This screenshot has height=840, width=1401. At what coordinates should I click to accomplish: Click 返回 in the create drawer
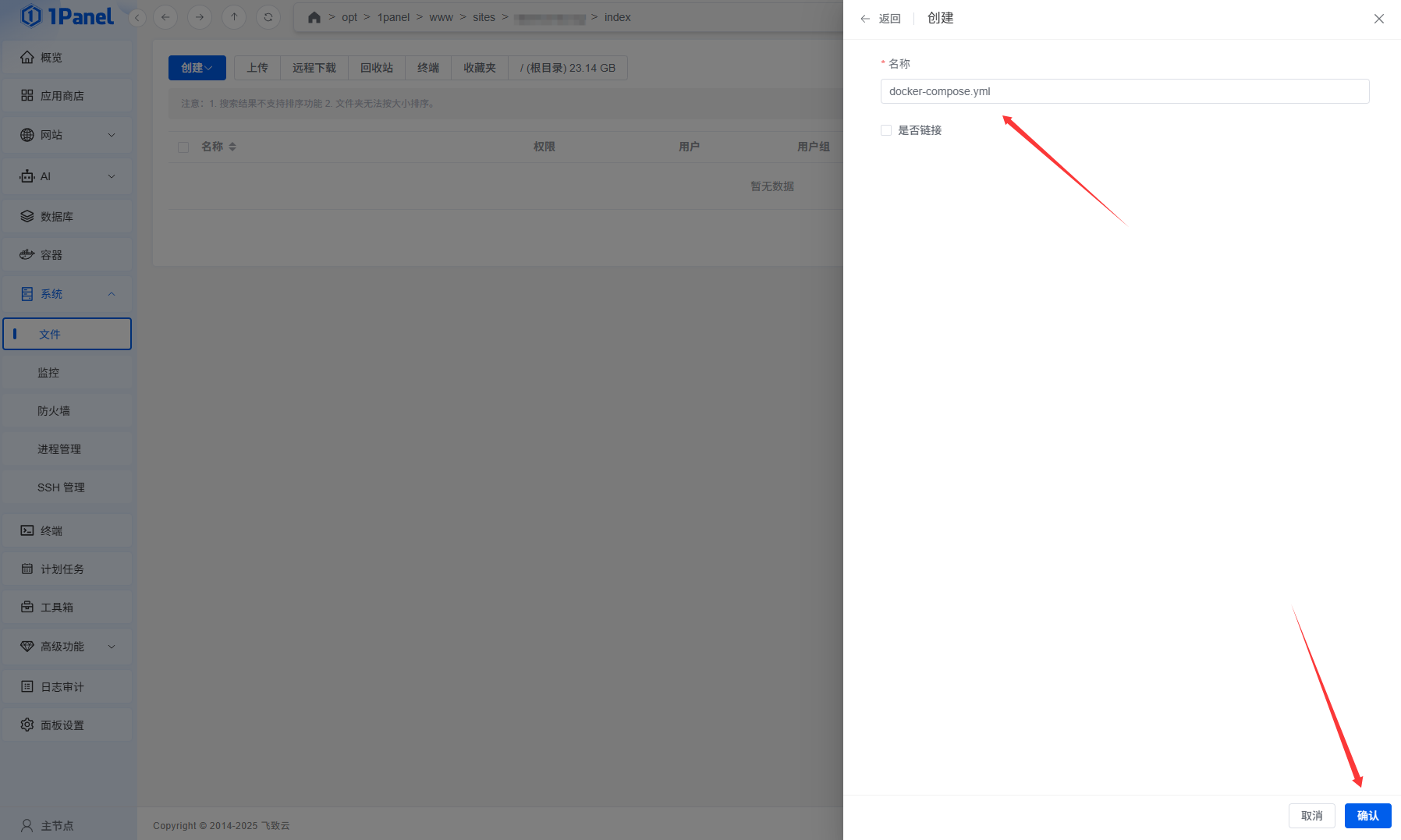coord(881,19)
